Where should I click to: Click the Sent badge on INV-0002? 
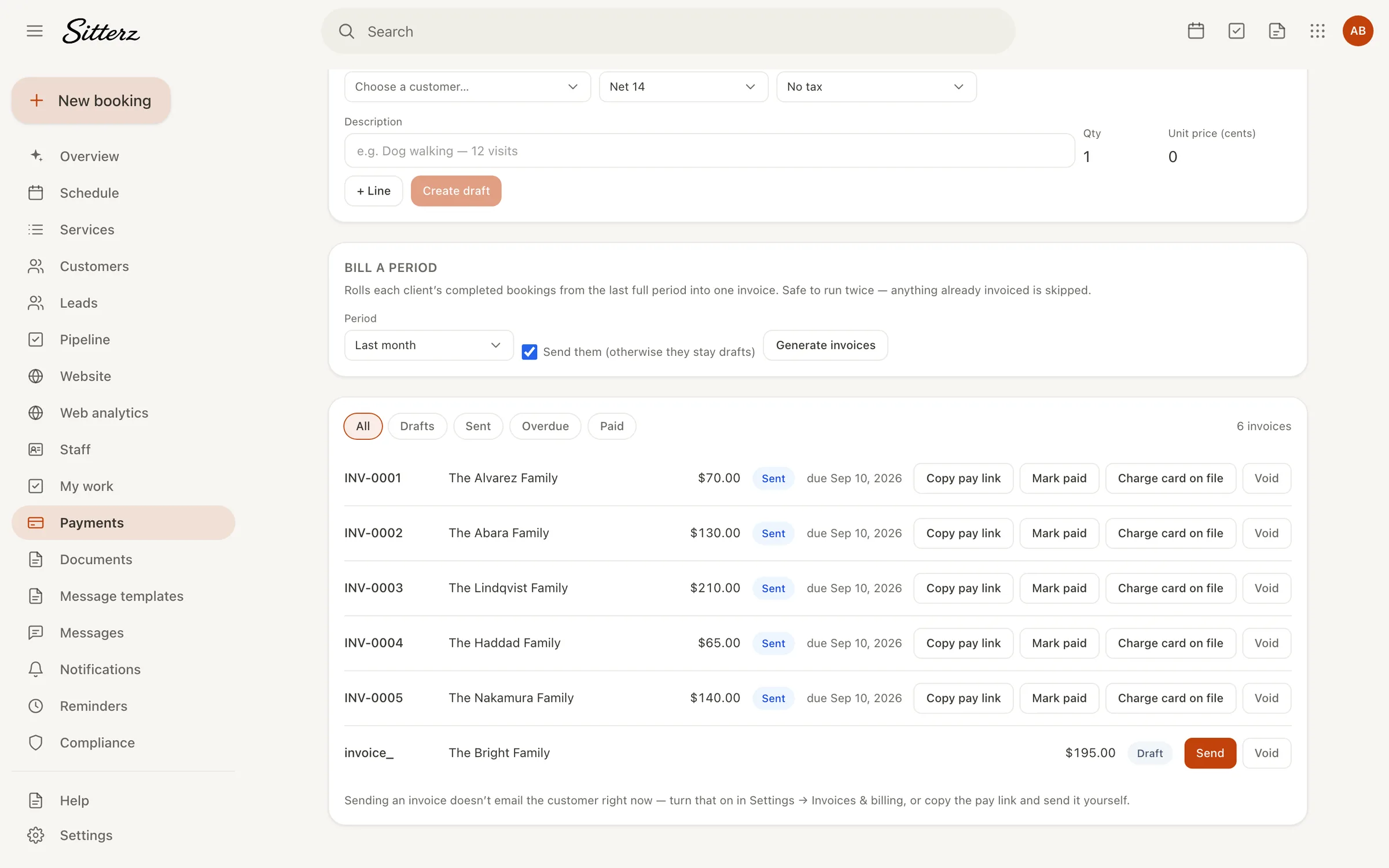coord(773,534)
